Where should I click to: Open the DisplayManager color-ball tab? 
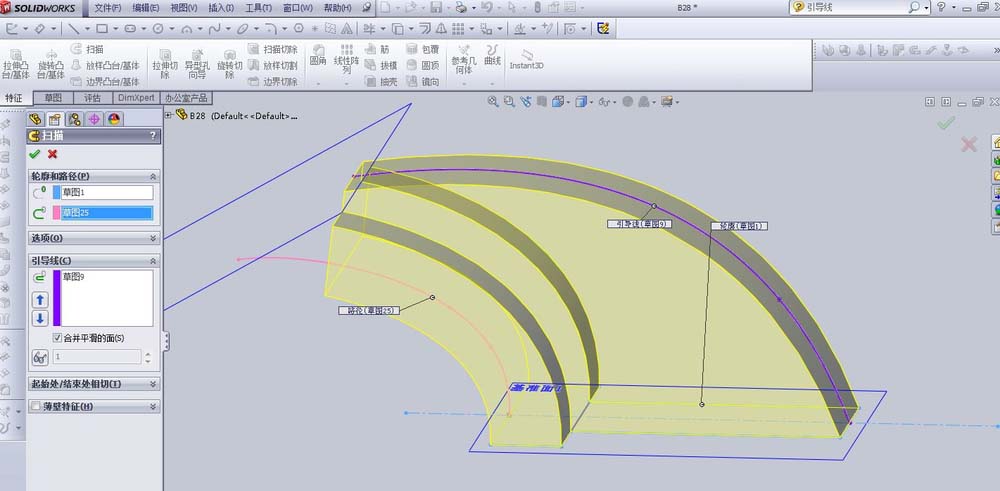click(x=114, y=119)
